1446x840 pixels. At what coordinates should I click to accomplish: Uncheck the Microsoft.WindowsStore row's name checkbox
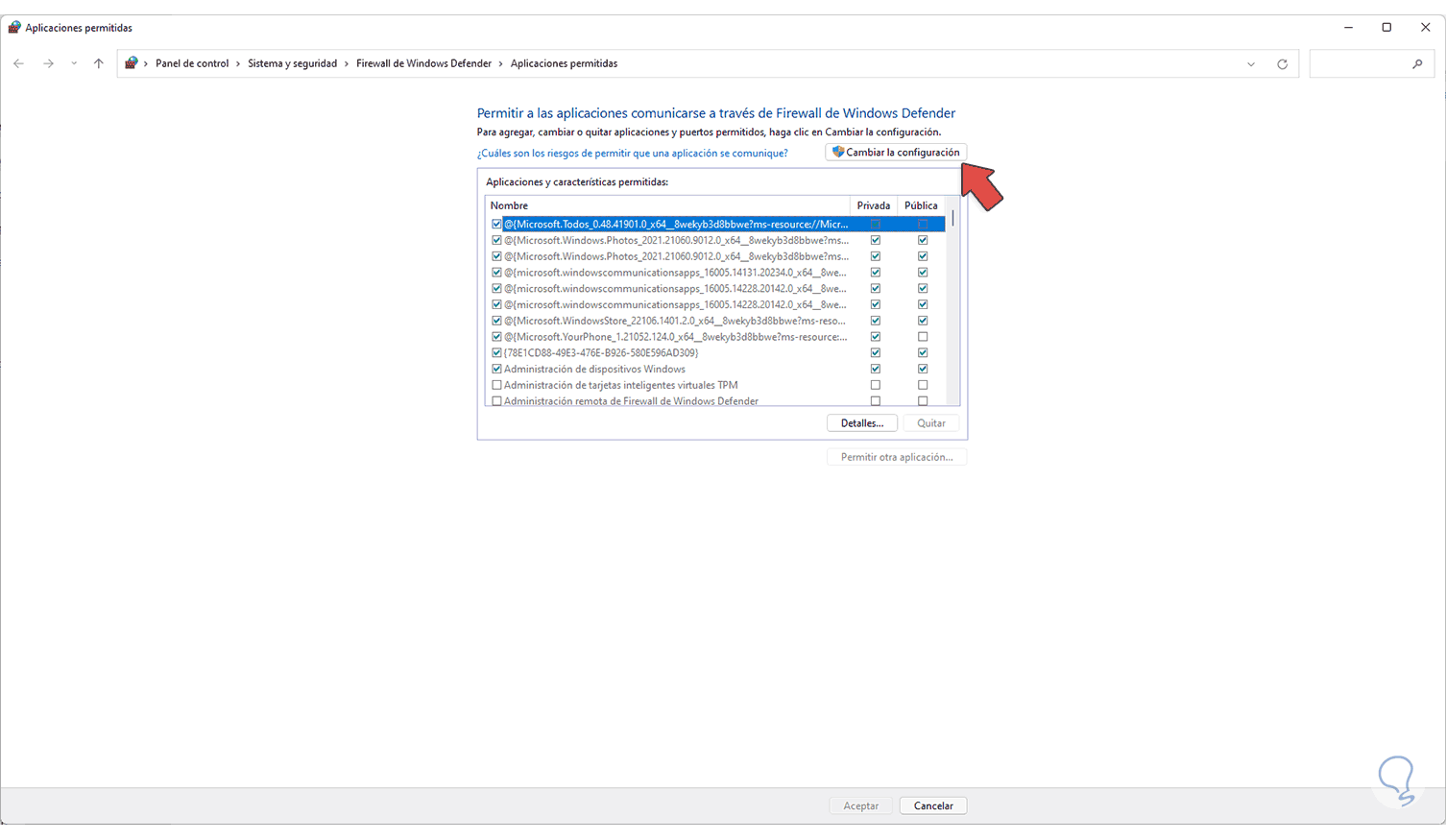tap(496, 321)
